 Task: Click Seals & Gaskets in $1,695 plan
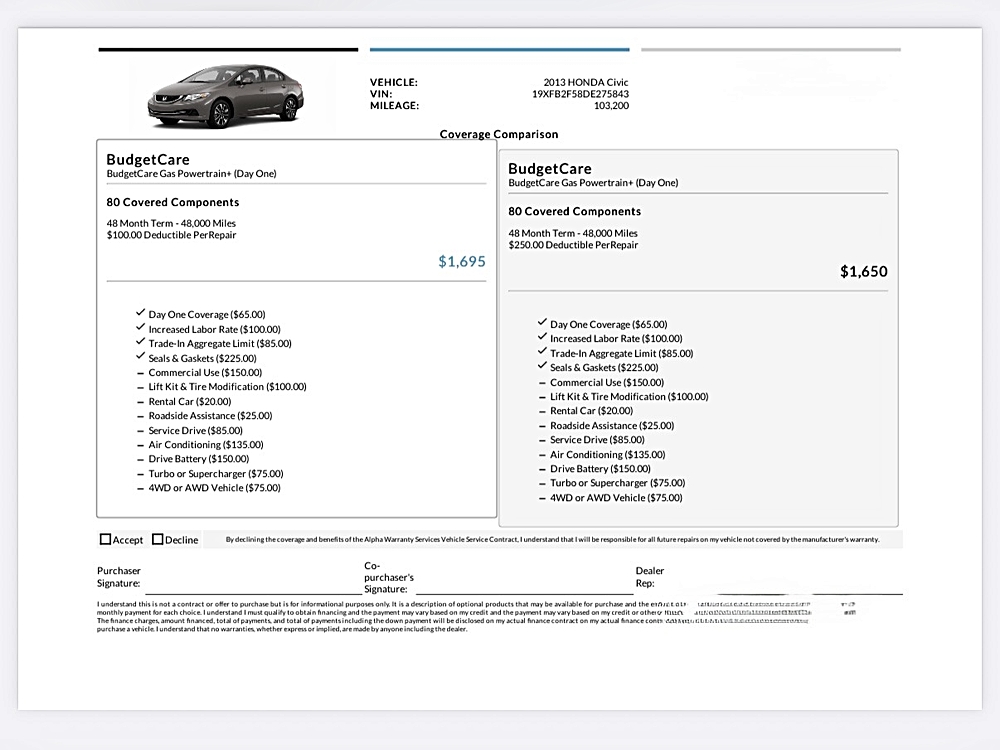click(x=202, y=358)
